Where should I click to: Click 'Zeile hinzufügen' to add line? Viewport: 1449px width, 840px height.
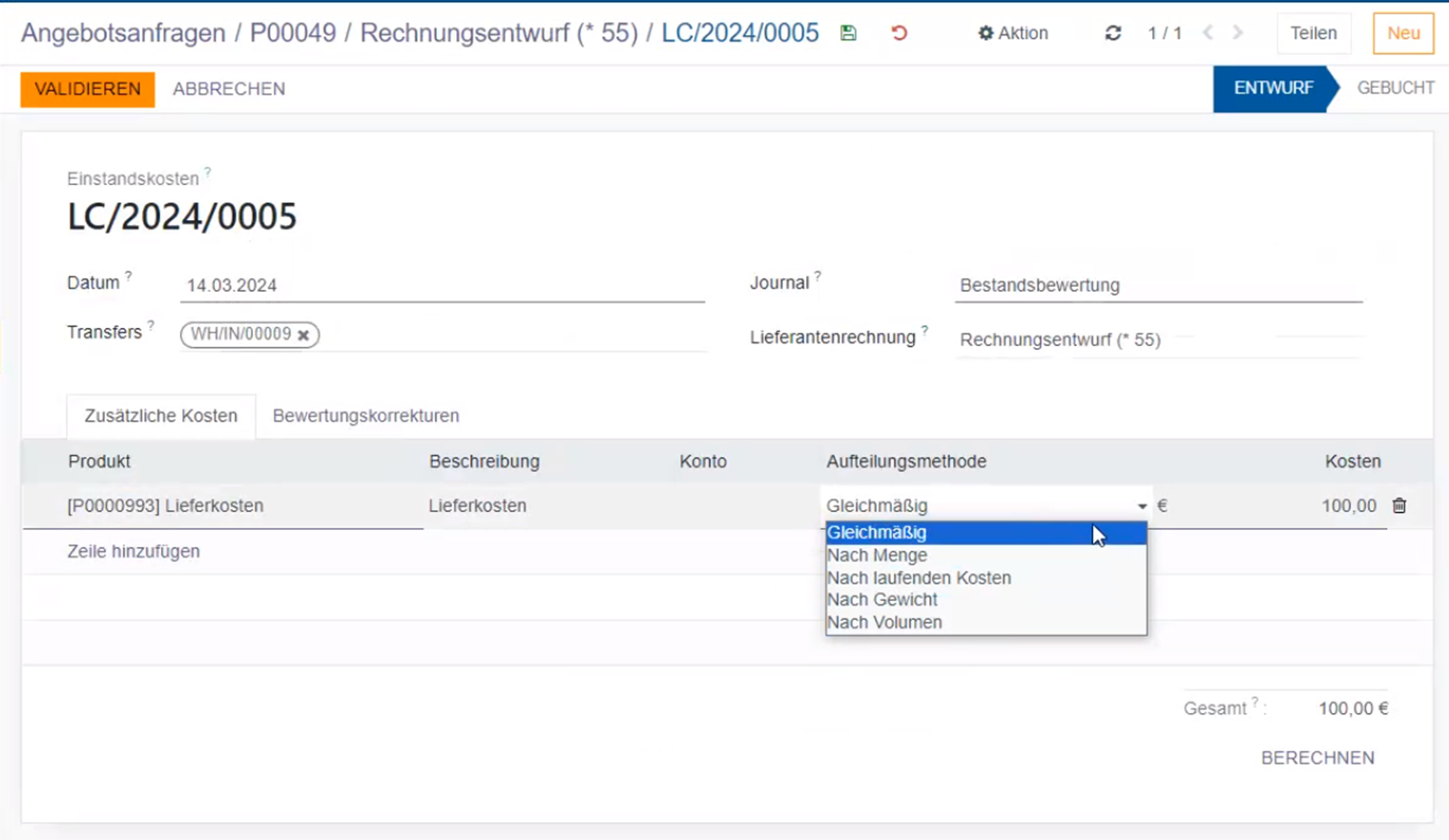pos(134,552)
